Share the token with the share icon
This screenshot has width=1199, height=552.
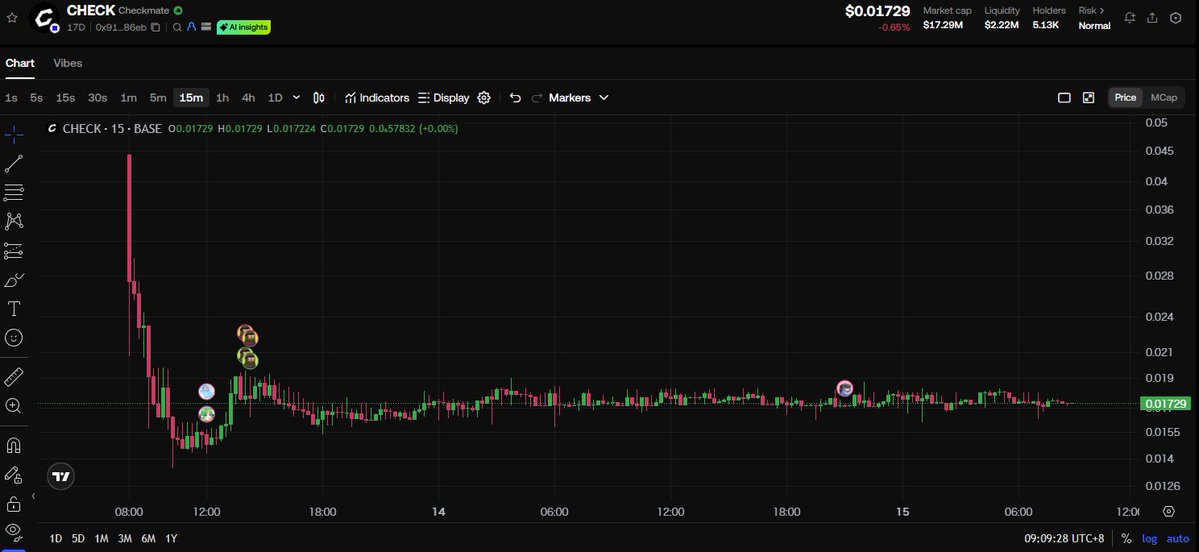1152,18
